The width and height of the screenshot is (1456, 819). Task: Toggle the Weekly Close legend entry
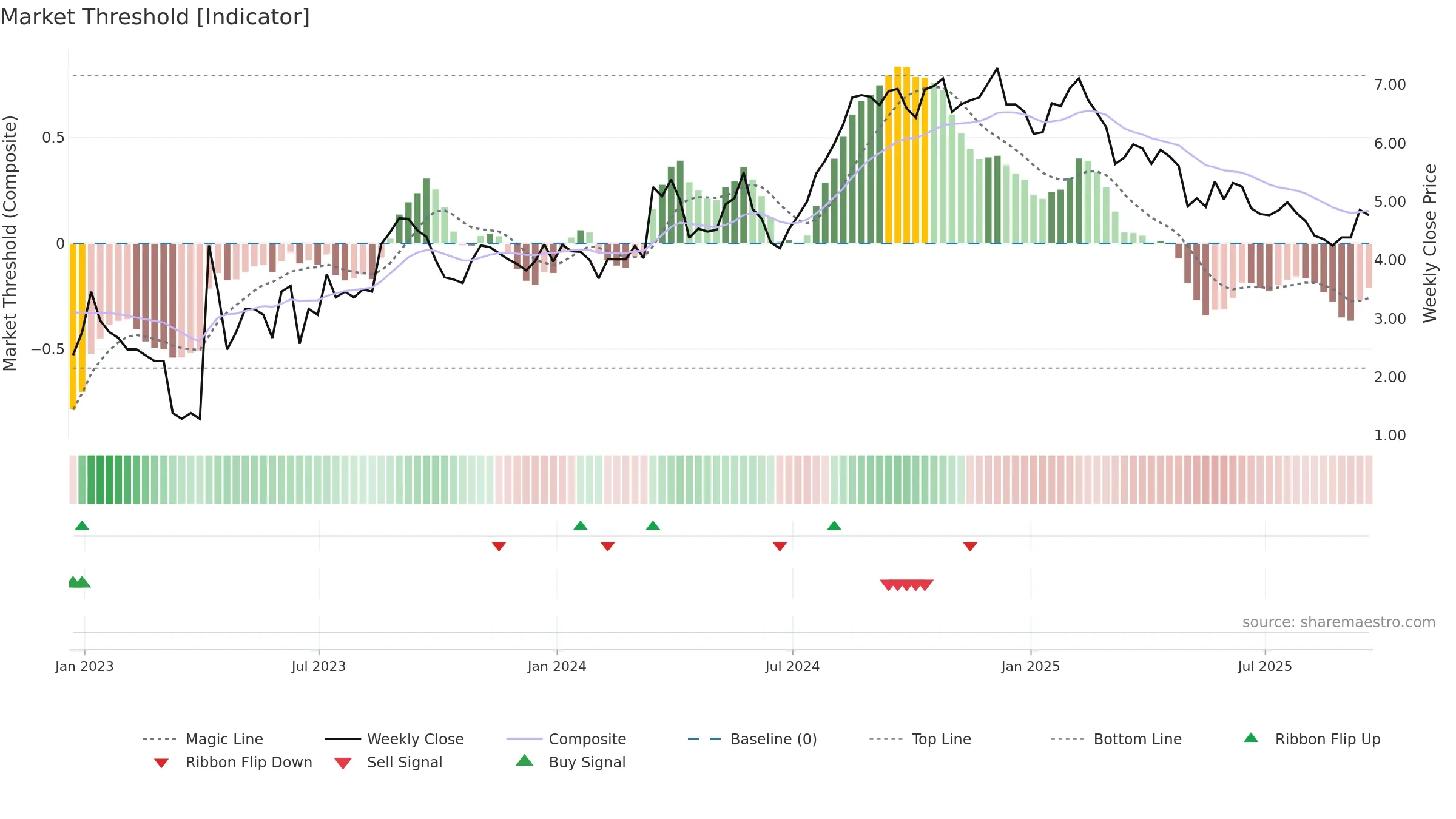click(x=394, y=739)
